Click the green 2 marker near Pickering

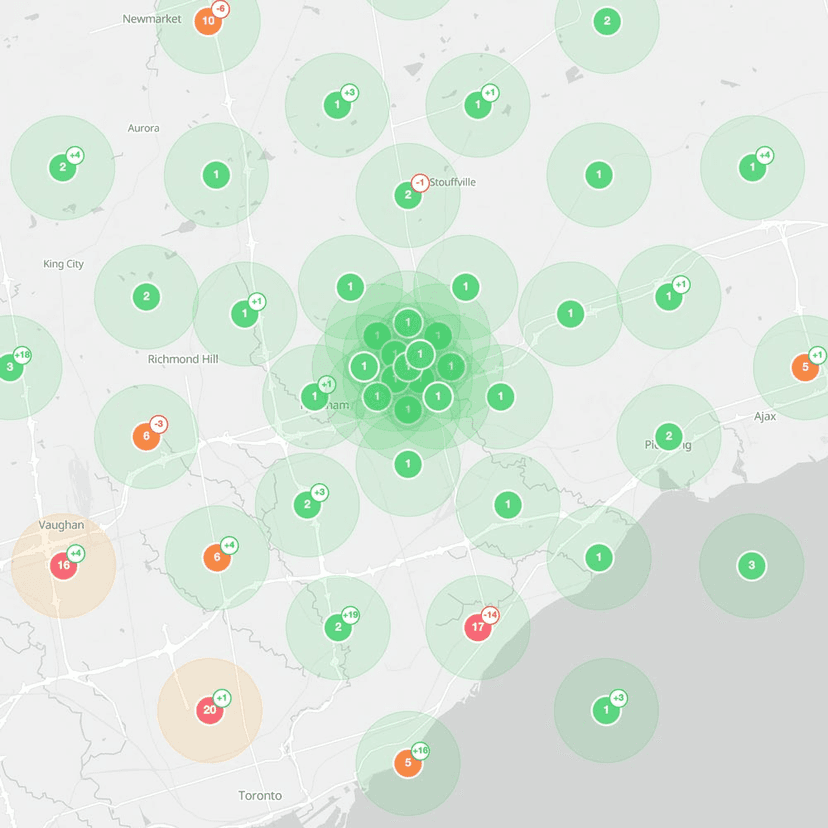pyautogui.click(x=668, y=436)
